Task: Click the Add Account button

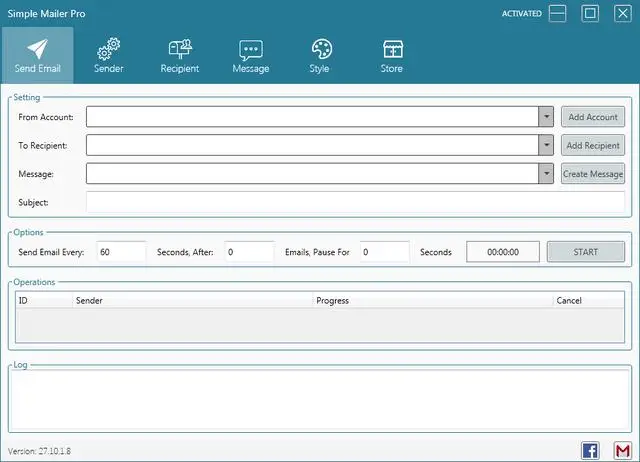Action: (x=593, y=117)
